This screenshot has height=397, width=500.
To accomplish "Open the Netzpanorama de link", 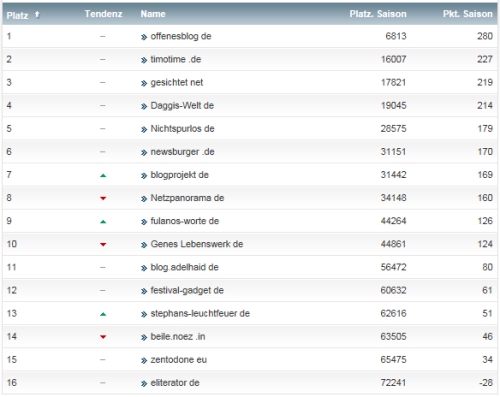I will (x=187, y=198).
